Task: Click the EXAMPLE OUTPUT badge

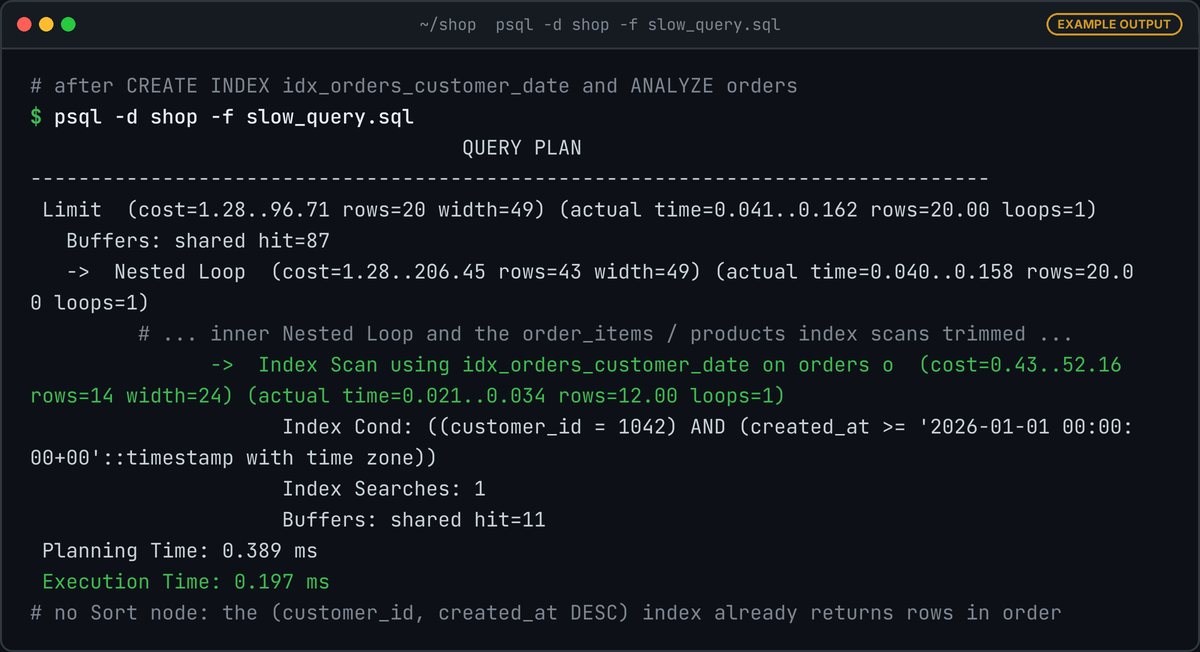Action: click(1114, 24)
